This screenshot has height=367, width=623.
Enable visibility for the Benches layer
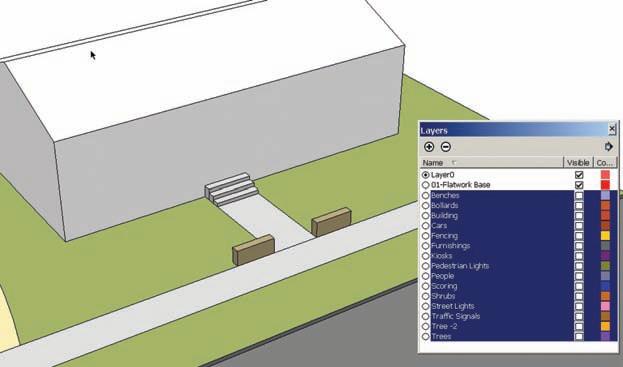coord(579,195)
